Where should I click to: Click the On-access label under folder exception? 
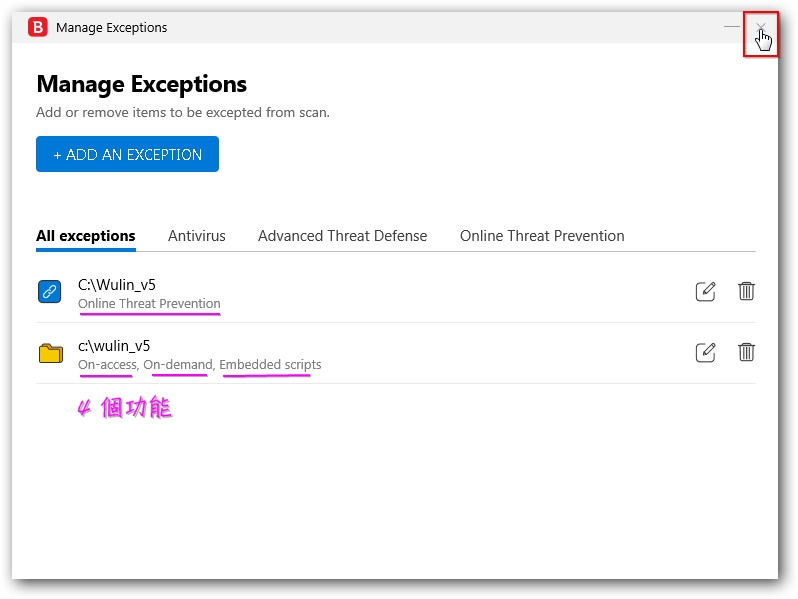107,365
